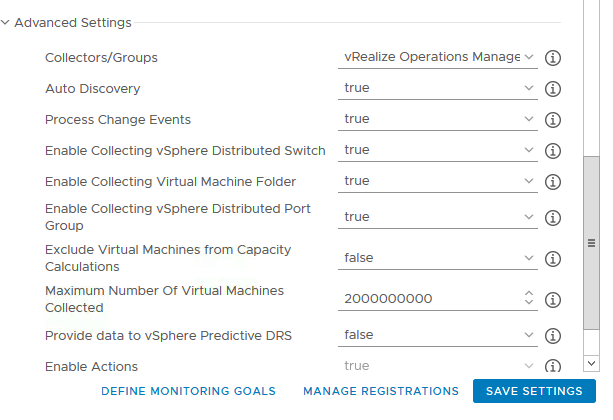Image resolution: width=613 pixels, height=420 pixels.
Task: Open Manage Registrations
Action: pyautogui.click(x=380, y=392)
